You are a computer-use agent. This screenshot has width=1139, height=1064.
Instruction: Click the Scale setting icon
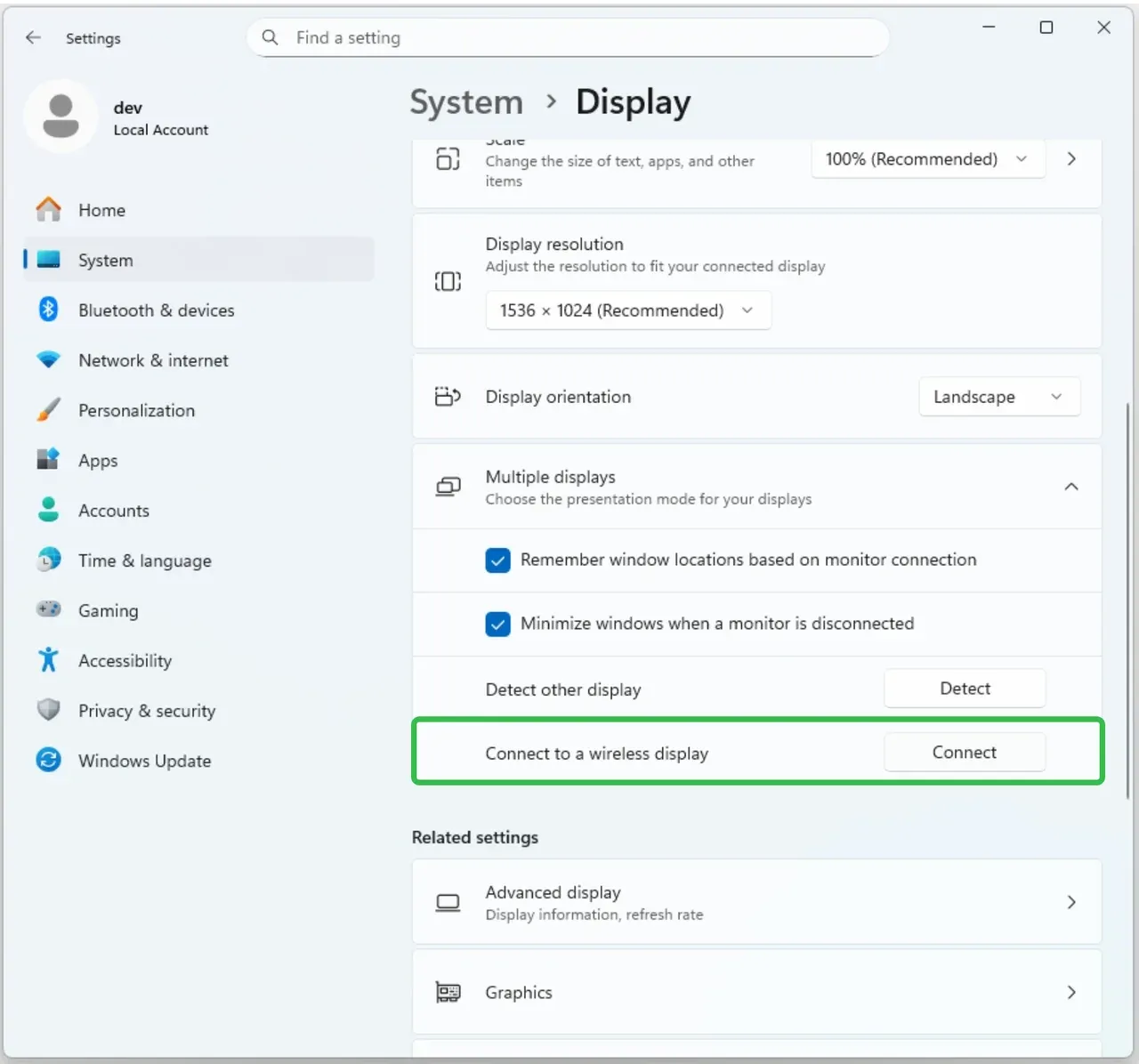pos(448,159)
